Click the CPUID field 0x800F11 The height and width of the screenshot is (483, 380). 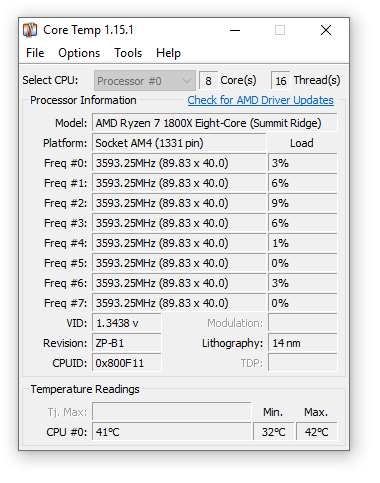pos(127,363)
